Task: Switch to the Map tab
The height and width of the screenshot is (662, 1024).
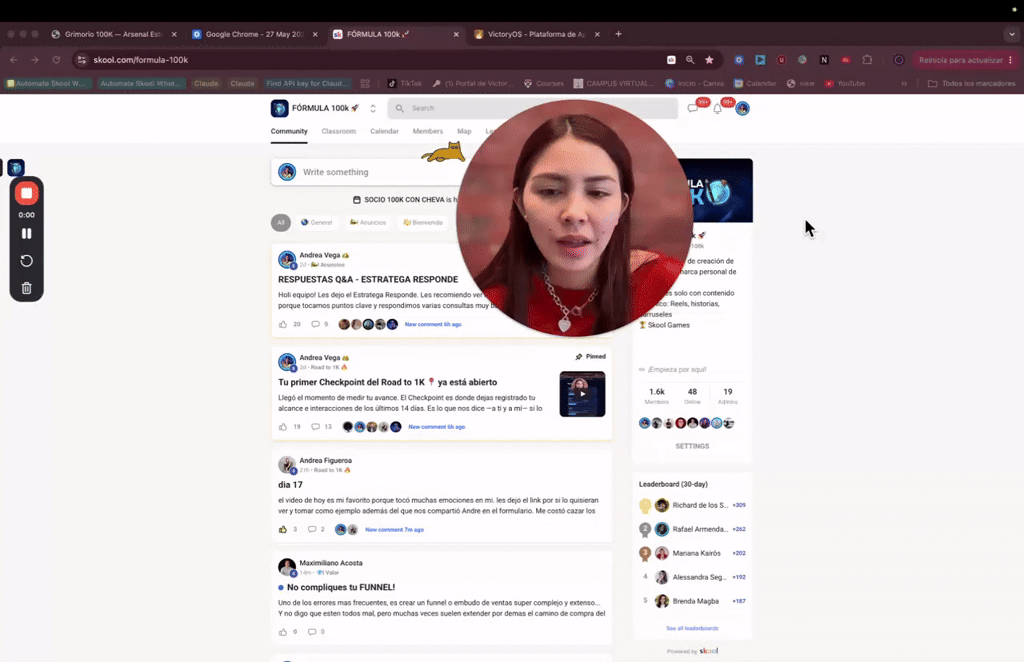Action: 464,131
